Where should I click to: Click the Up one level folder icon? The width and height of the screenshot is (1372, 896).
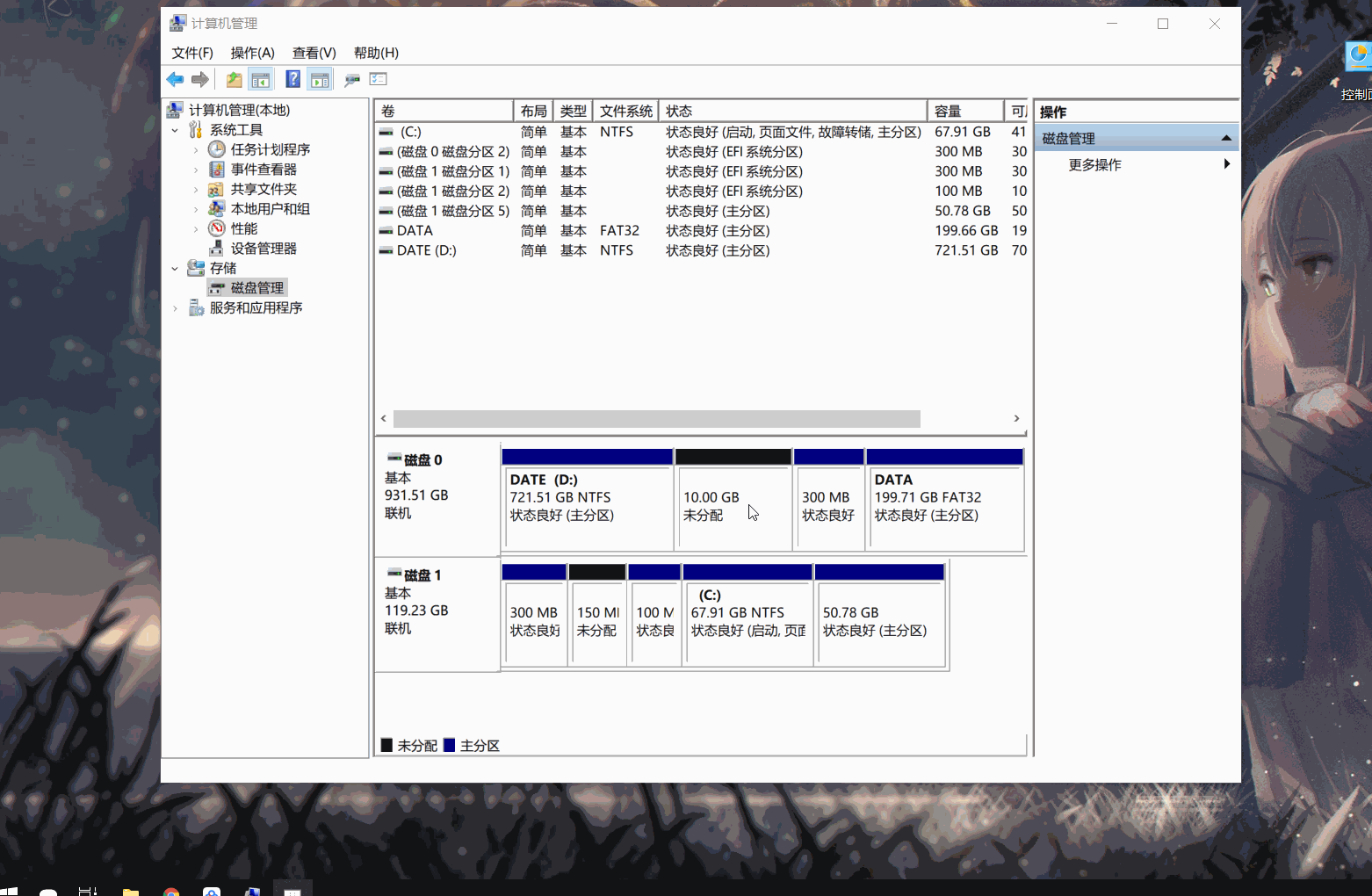234,80
